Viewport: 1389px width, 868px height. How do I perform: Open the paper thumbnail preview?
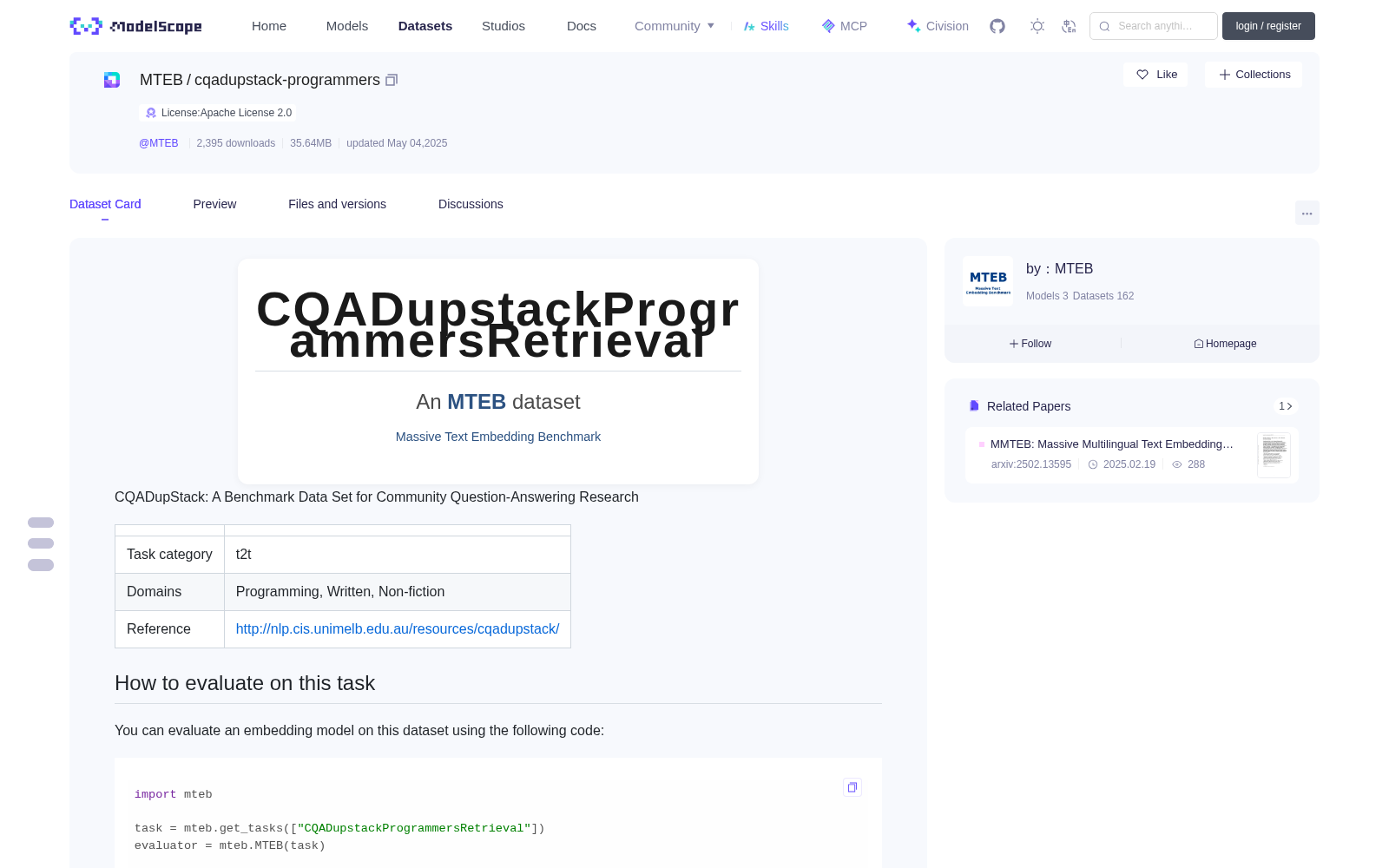[1274, 455]
